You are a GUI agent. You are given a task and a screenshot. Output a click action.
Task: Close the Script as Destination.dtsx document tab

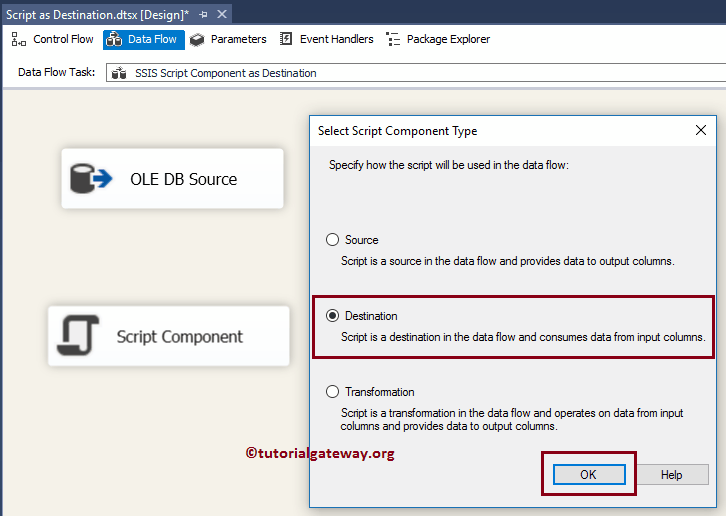(222, 14)
